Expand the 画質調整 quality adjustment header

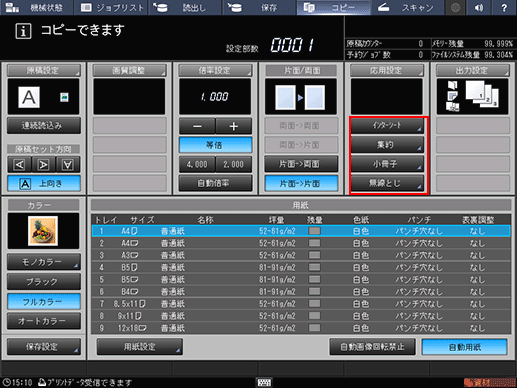(x=129, y=70)
